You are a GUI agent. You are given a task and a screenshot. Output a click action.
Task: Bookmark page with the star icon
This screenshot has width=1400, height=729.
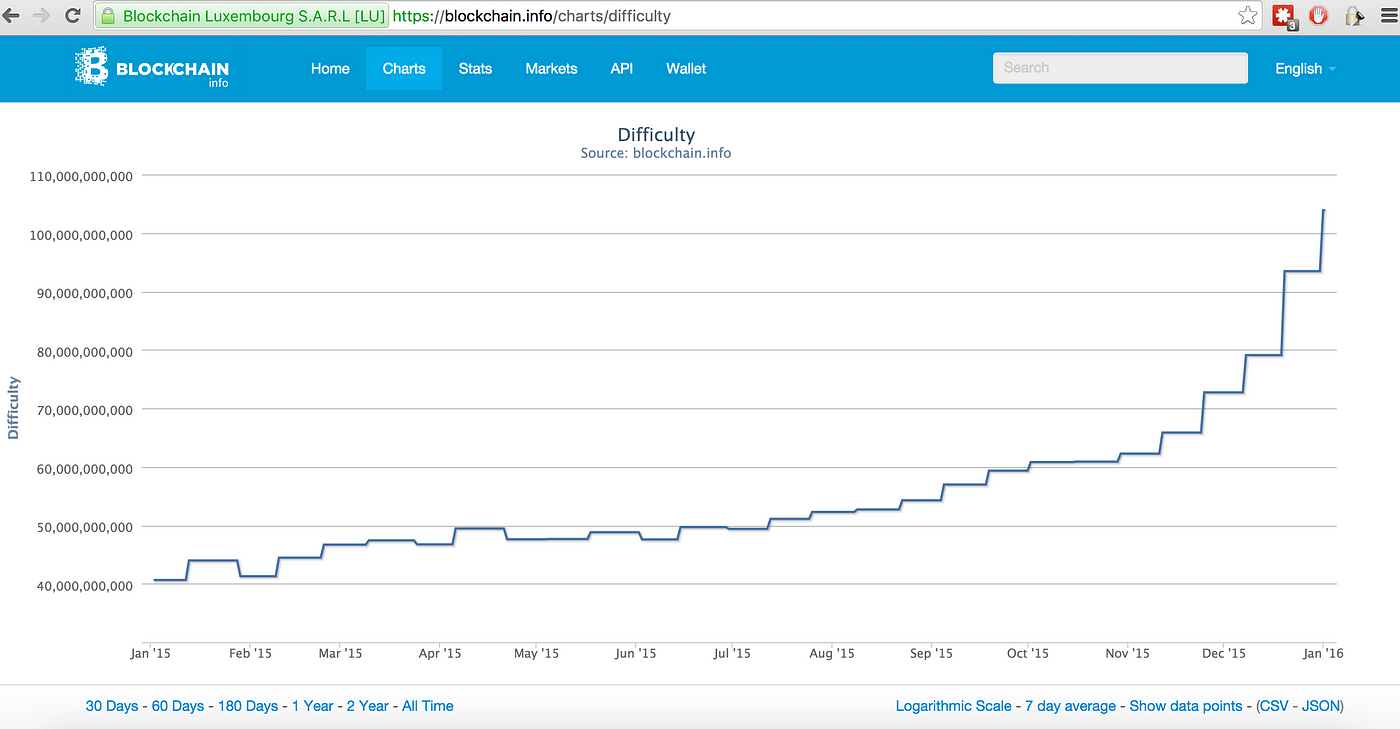[x=1247, y=16]
